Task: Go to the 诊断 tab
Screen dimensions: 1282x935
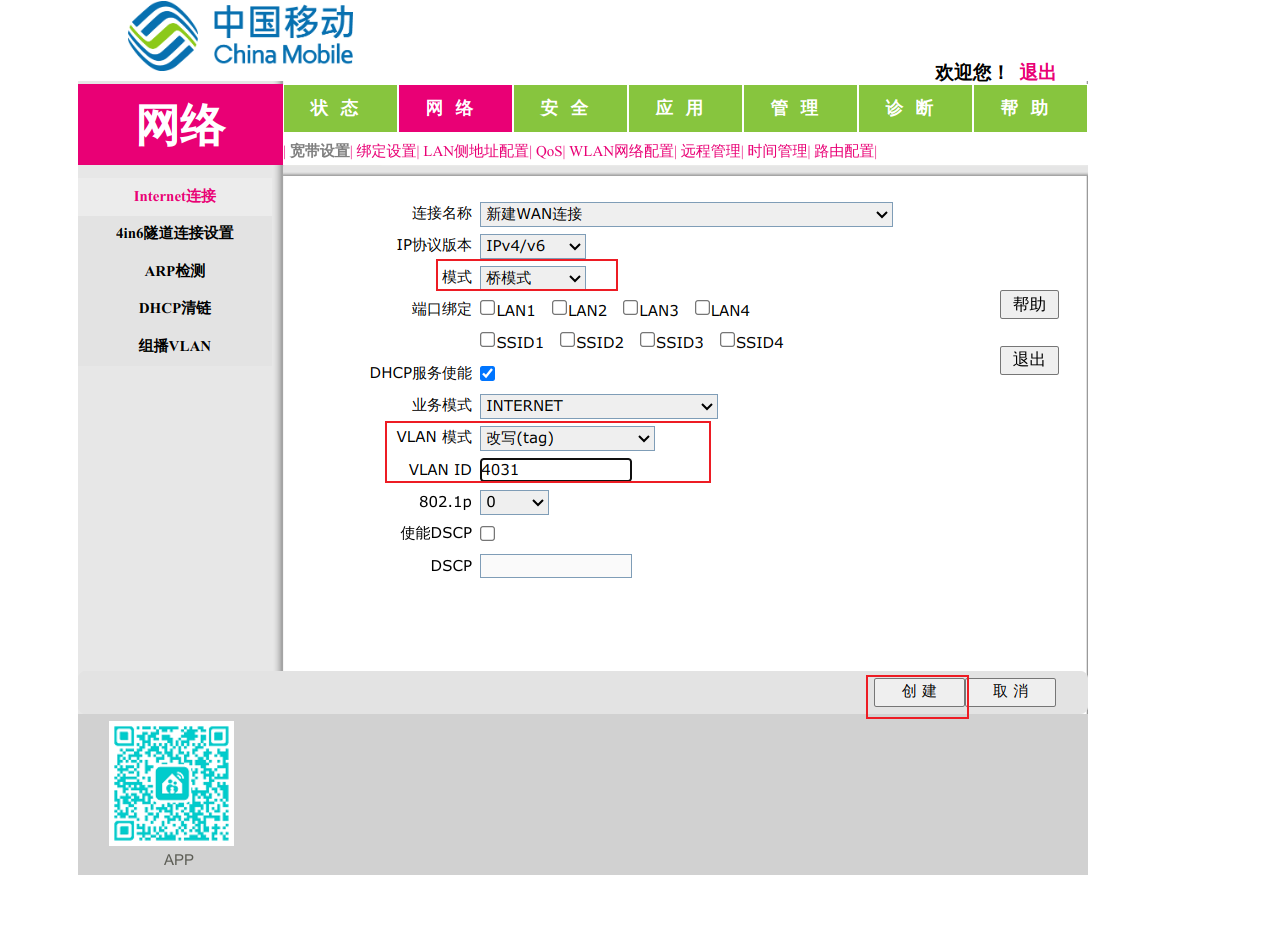Action: click(x=915, y=108)
